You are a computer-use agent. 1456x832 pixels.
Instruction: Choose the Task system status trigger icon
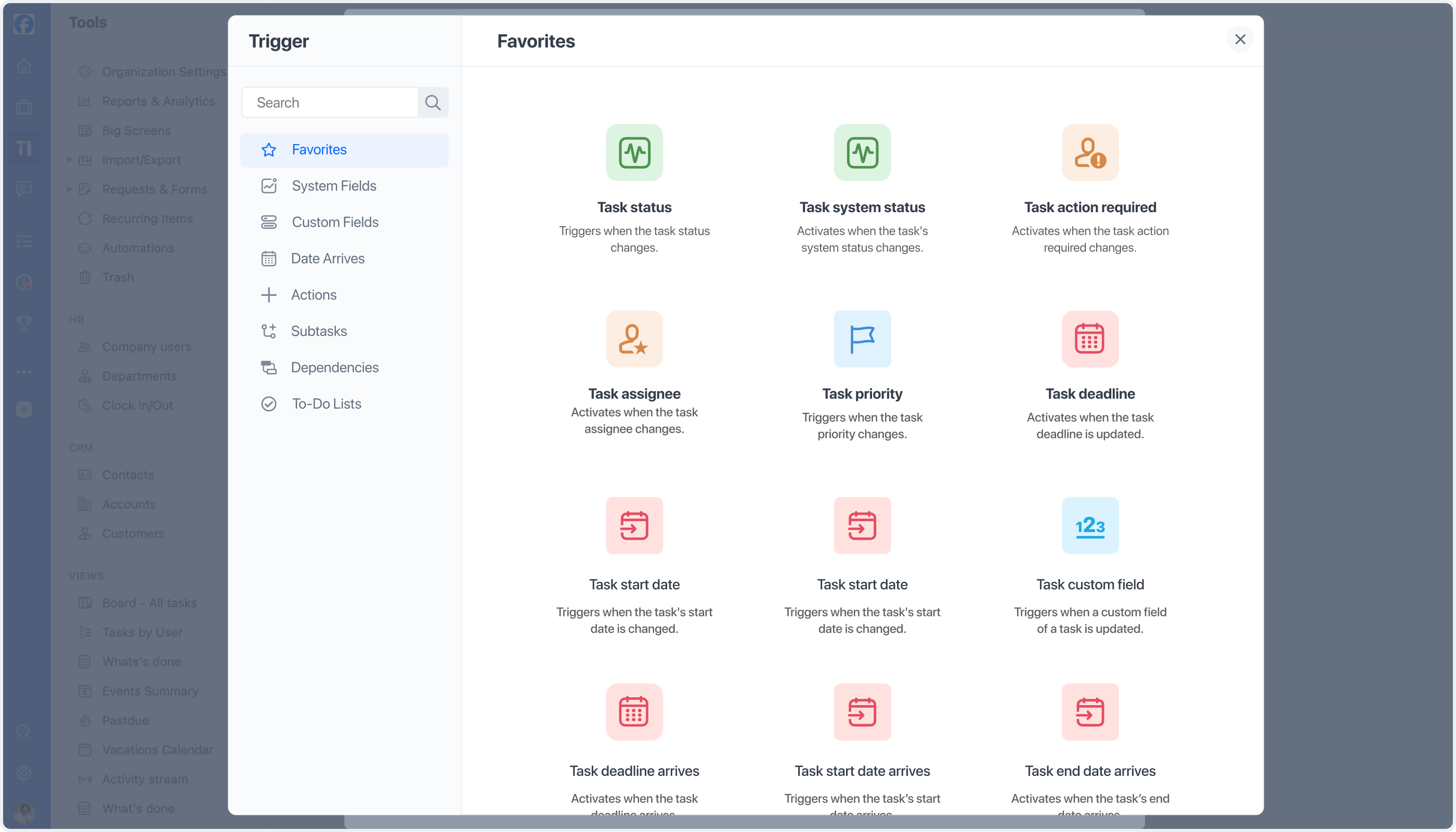(x=862, y=152)
